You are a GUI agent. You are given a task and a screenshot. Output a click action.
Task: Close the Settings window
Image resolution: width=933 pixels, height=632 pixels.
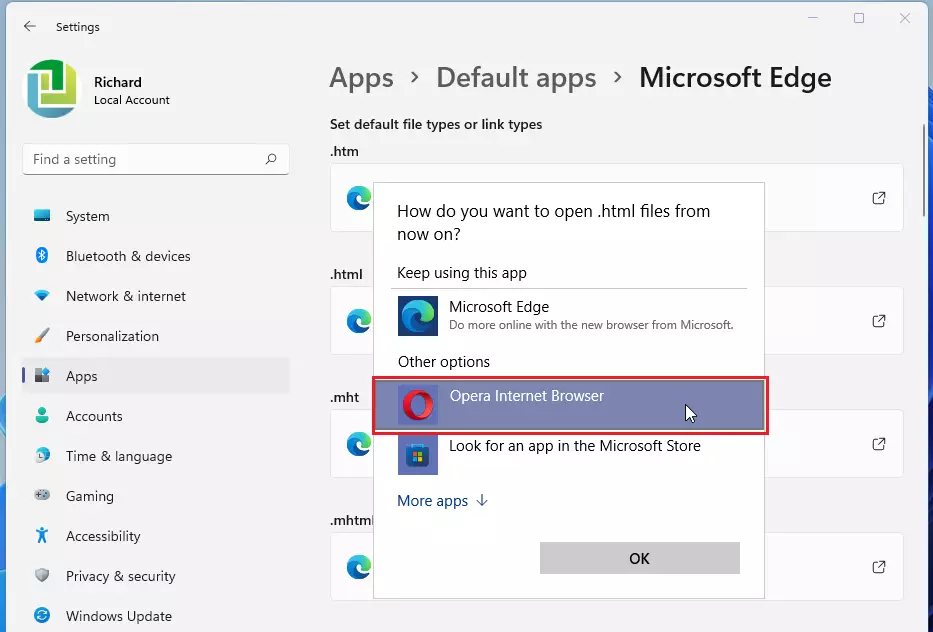[904, 18]
